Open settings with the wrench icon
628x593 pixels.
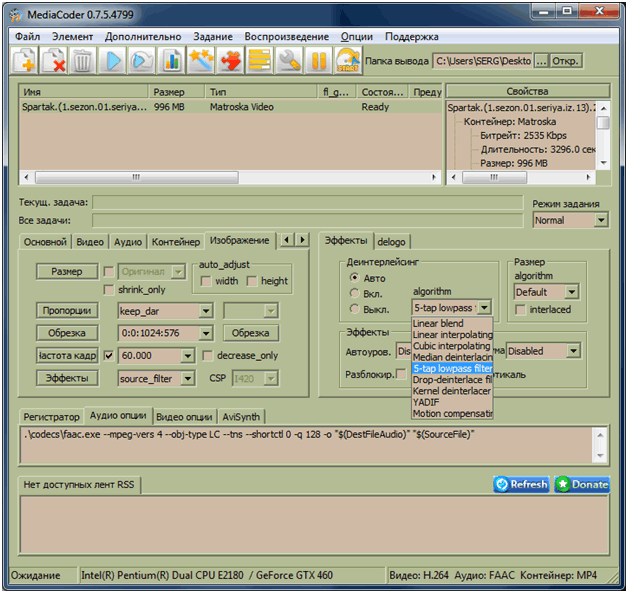(x=290, y=61)
